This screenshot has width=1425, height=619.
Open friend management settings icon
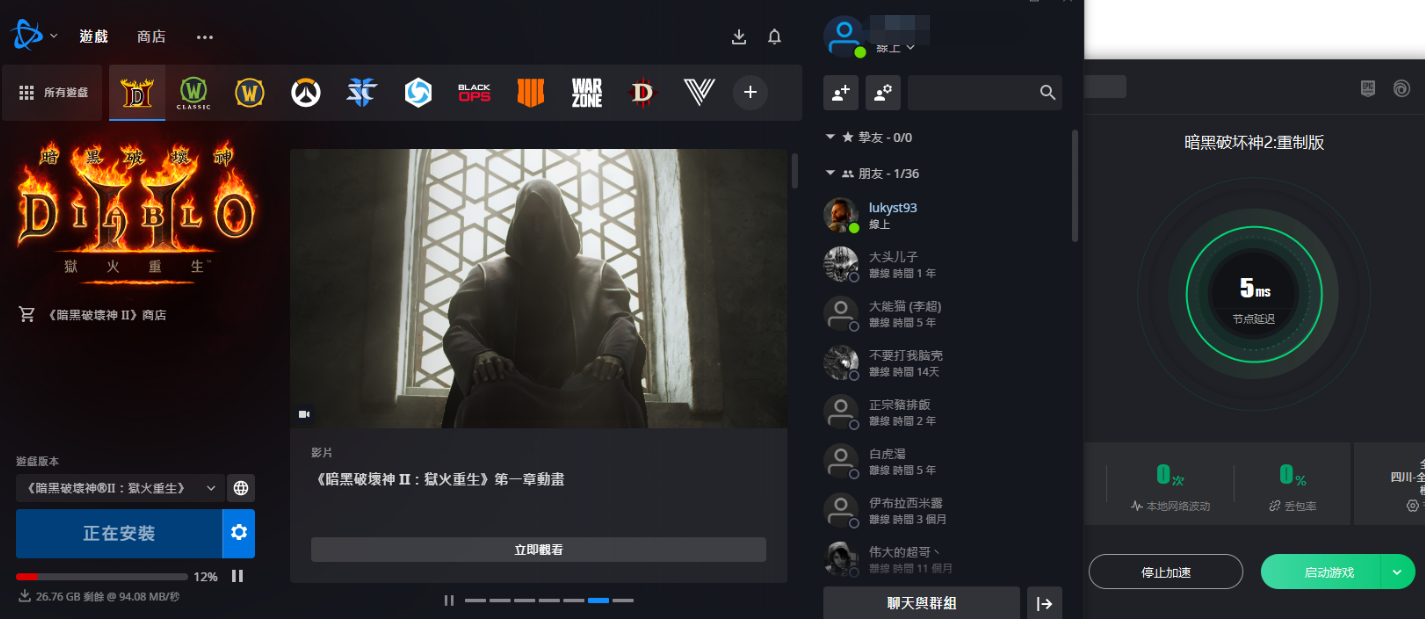pos(883,92)
